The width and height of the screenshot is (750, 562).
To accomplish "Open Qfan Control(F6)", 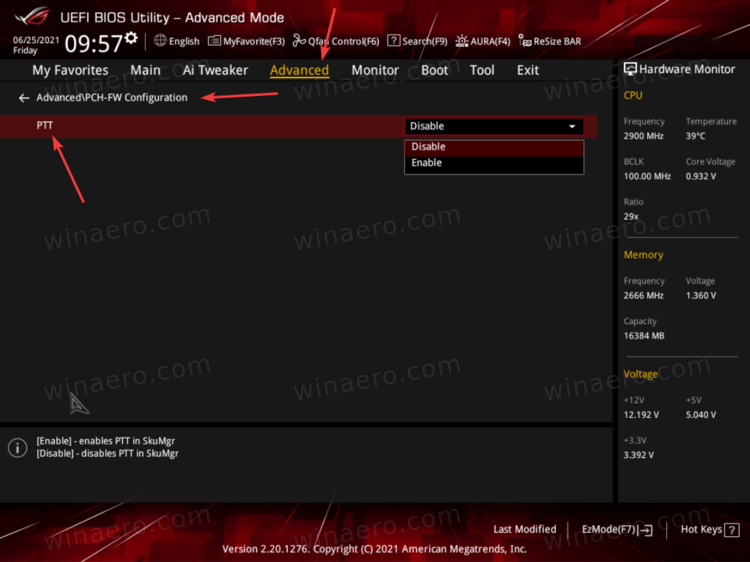I will point(336,41).
